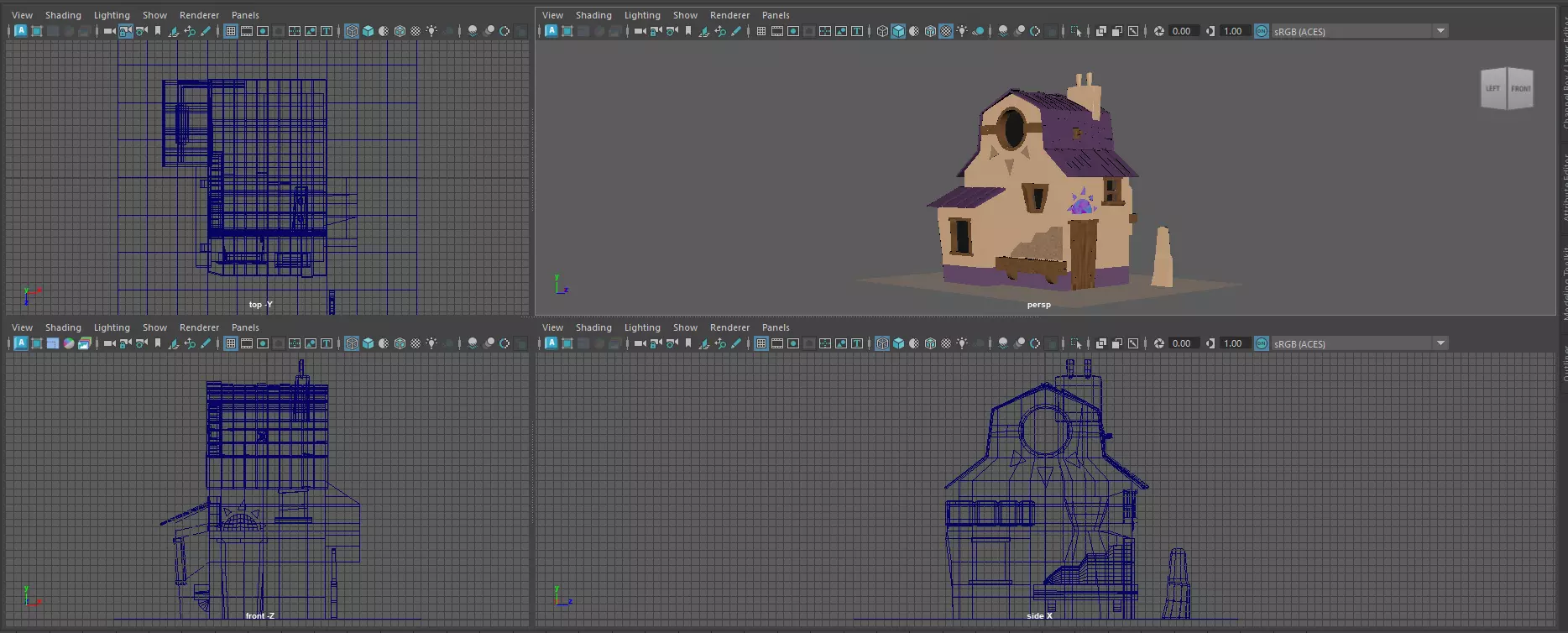The image size is (1568, 633).
Task: Open Renderer menu in front view panel
Action: 199,327
